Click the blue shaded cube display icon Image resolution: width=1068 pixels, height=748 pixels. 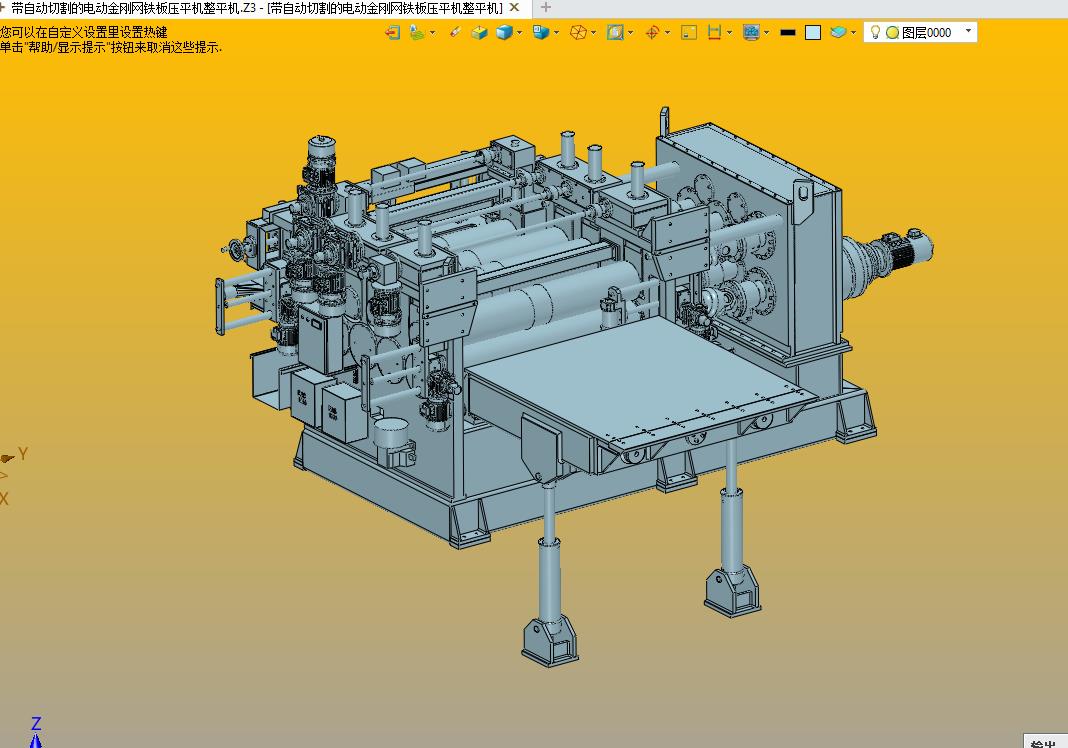(x=504, y=32)
